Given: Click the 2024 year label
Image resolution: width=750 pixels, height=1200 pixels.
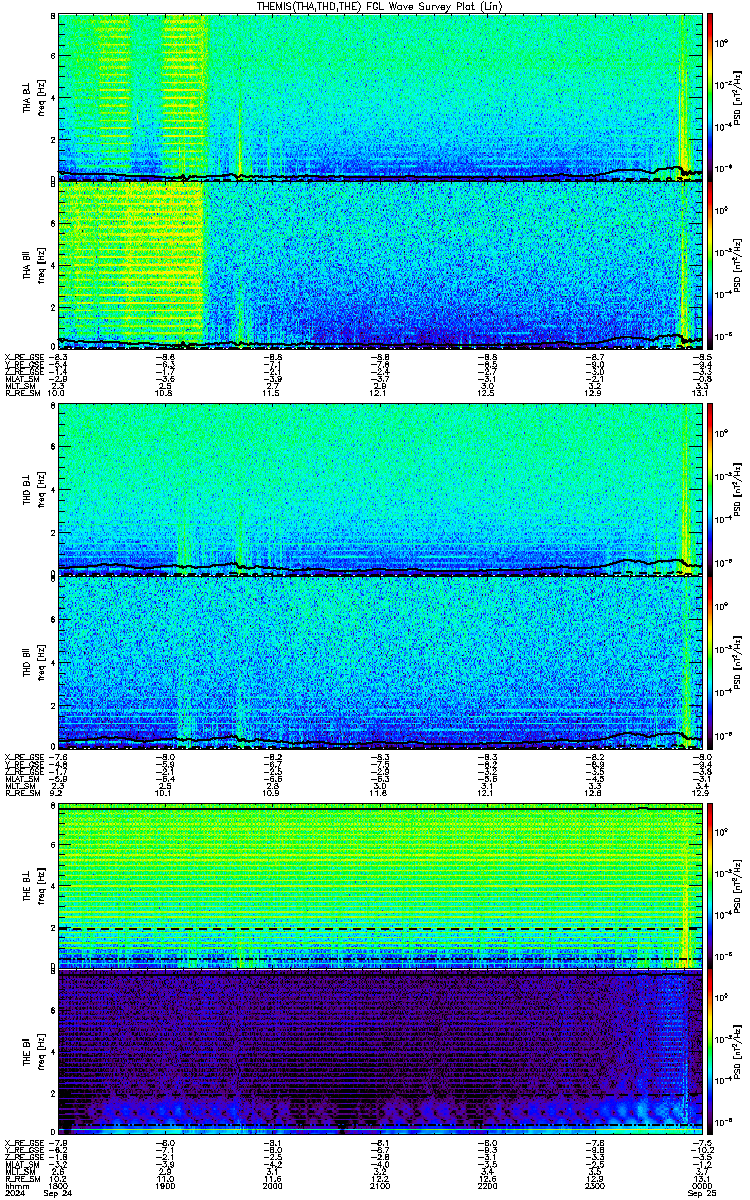Looking at the screenshot, I should click(15, 1194).
